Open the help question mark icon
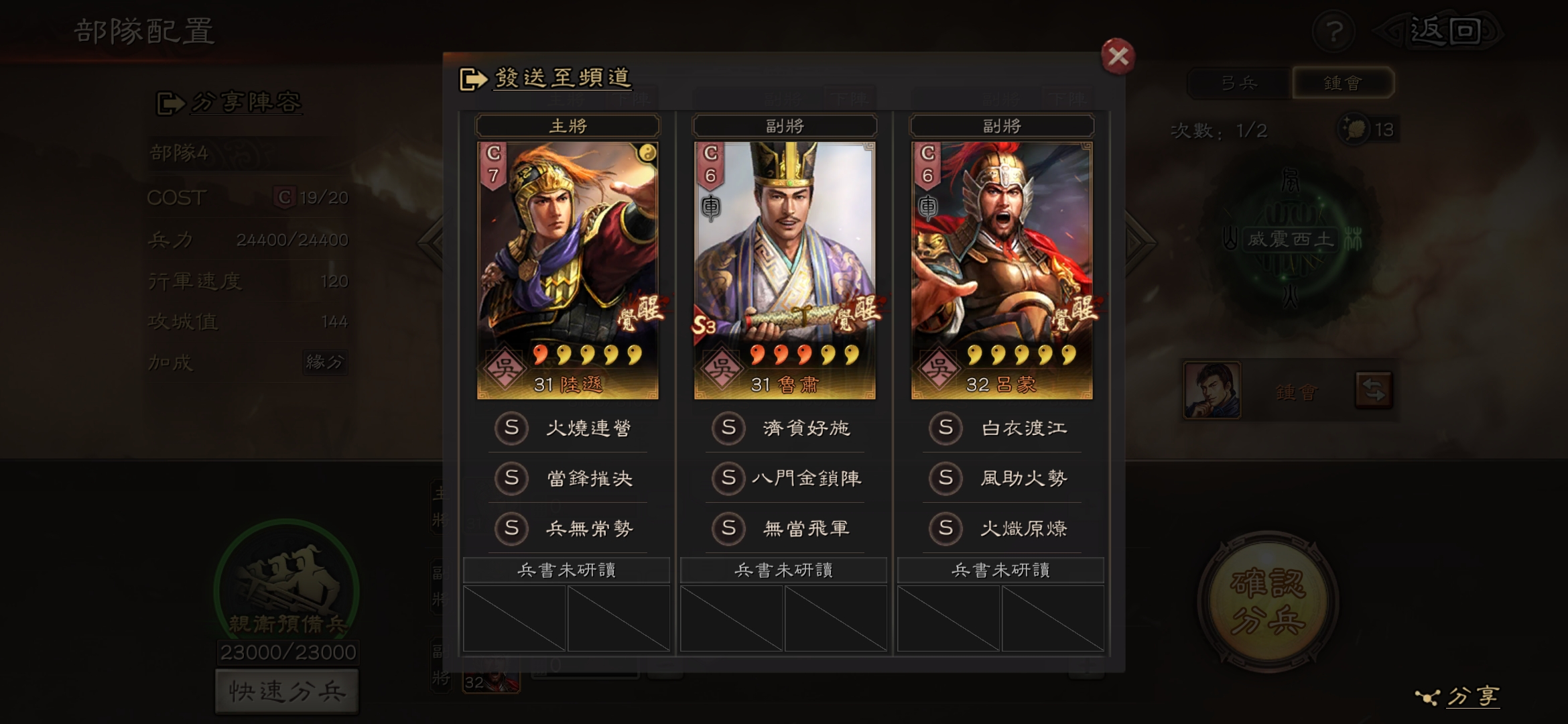This screenshot has height=724, width=1568. click(1334, 31)
